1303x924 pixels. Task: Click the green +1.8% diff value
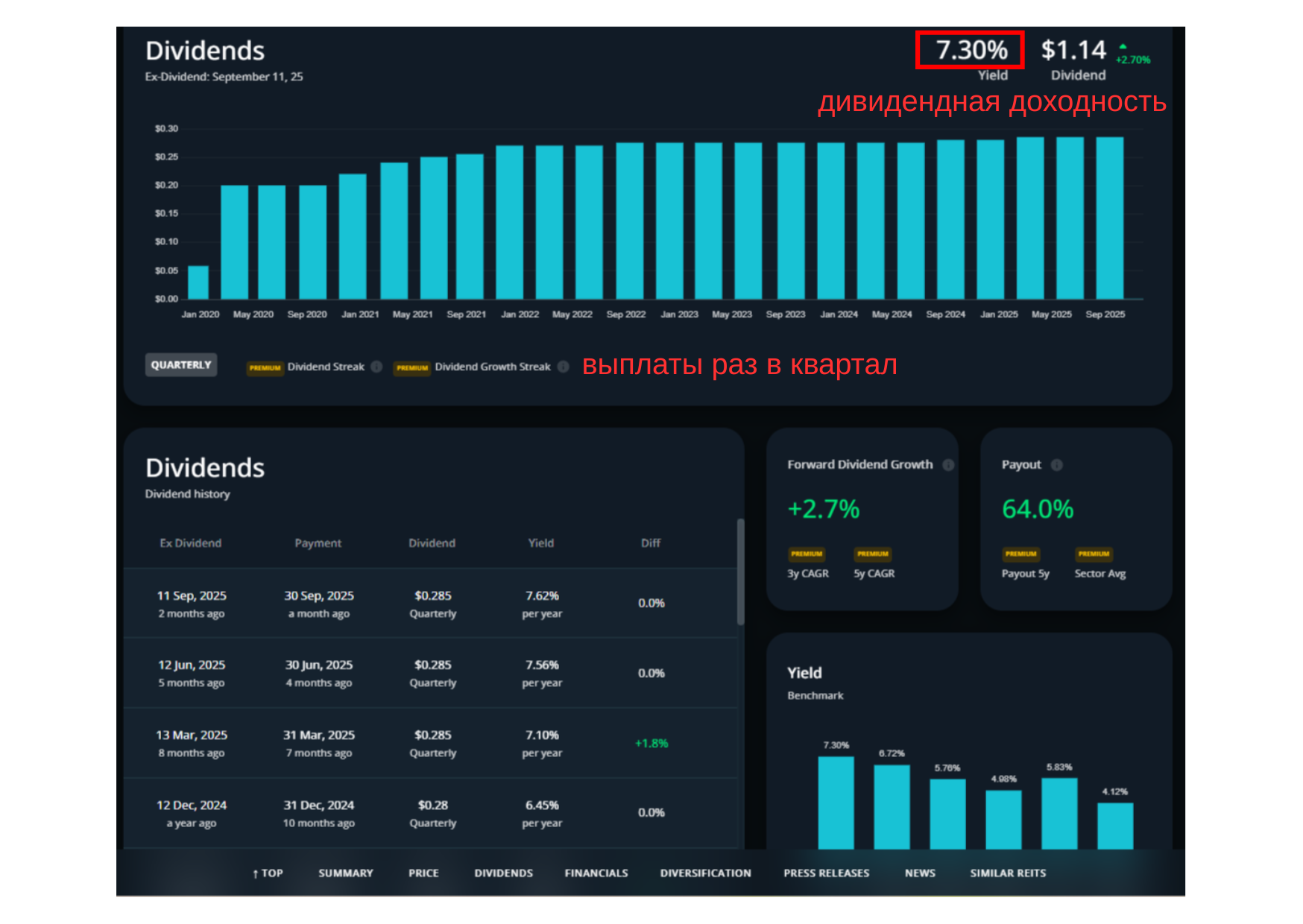[x=651, y=744]
